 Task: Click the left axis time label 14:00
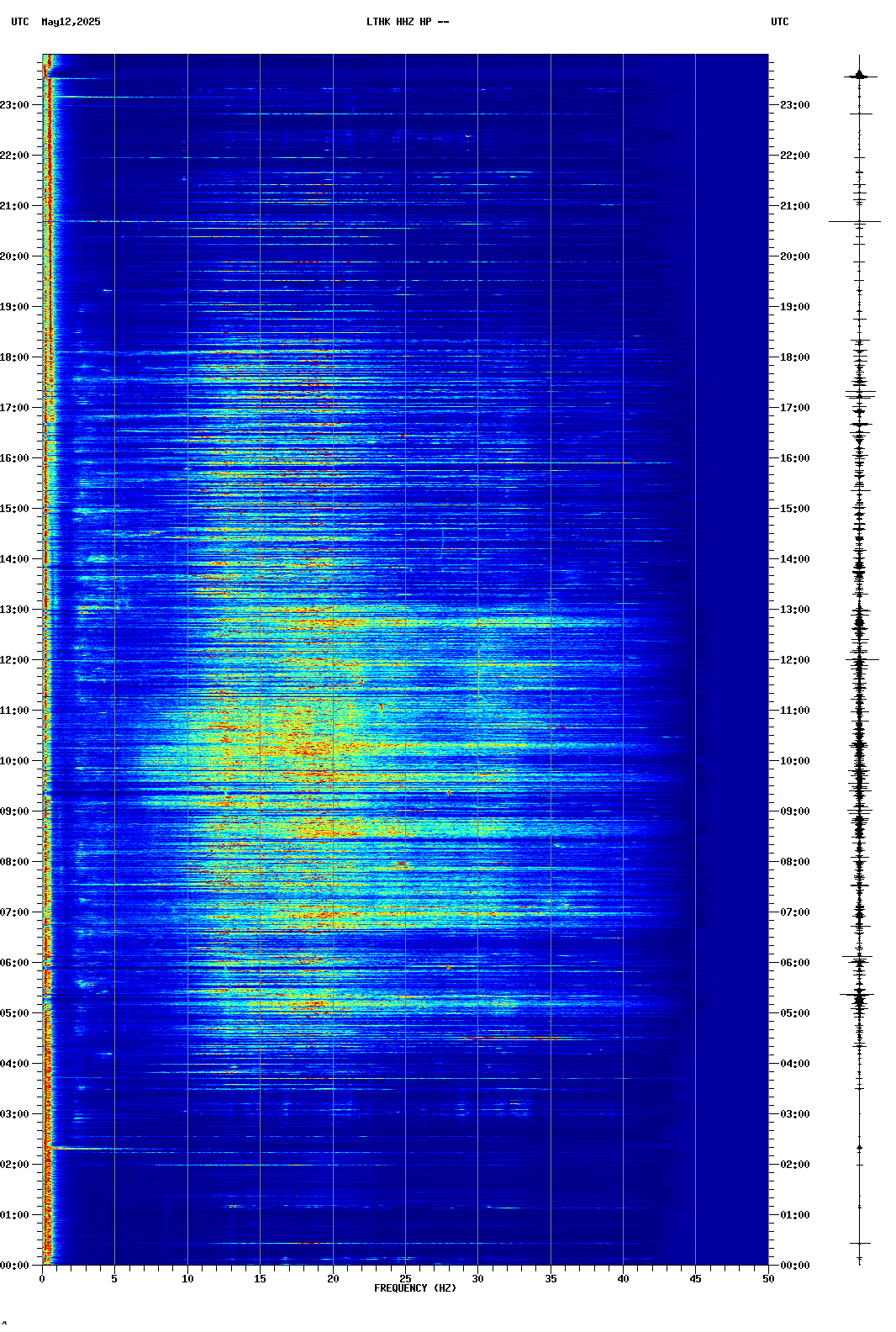[x=14, y=559]
